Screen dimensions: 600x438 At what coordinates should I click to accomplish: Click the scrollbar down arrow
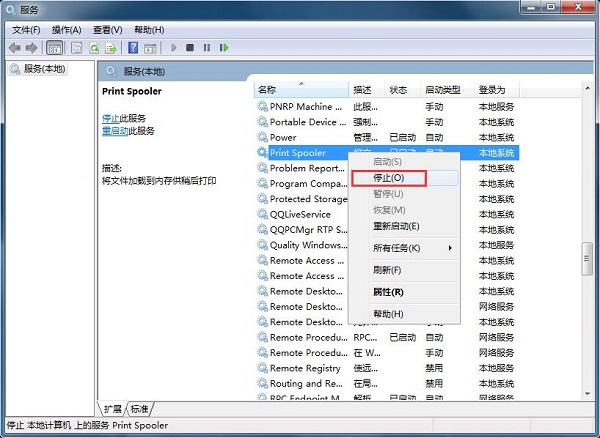point(587,394)
